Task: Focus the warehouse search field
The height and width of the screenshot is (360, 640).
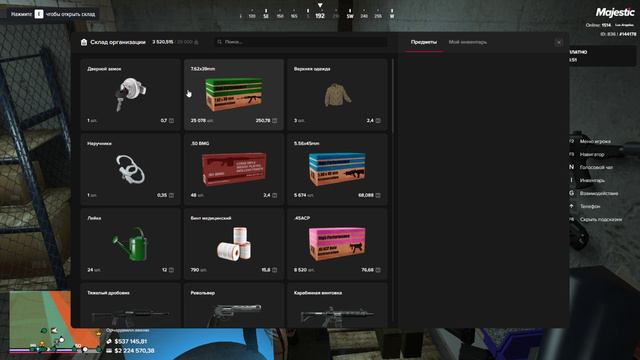Action: coord(301,42)
